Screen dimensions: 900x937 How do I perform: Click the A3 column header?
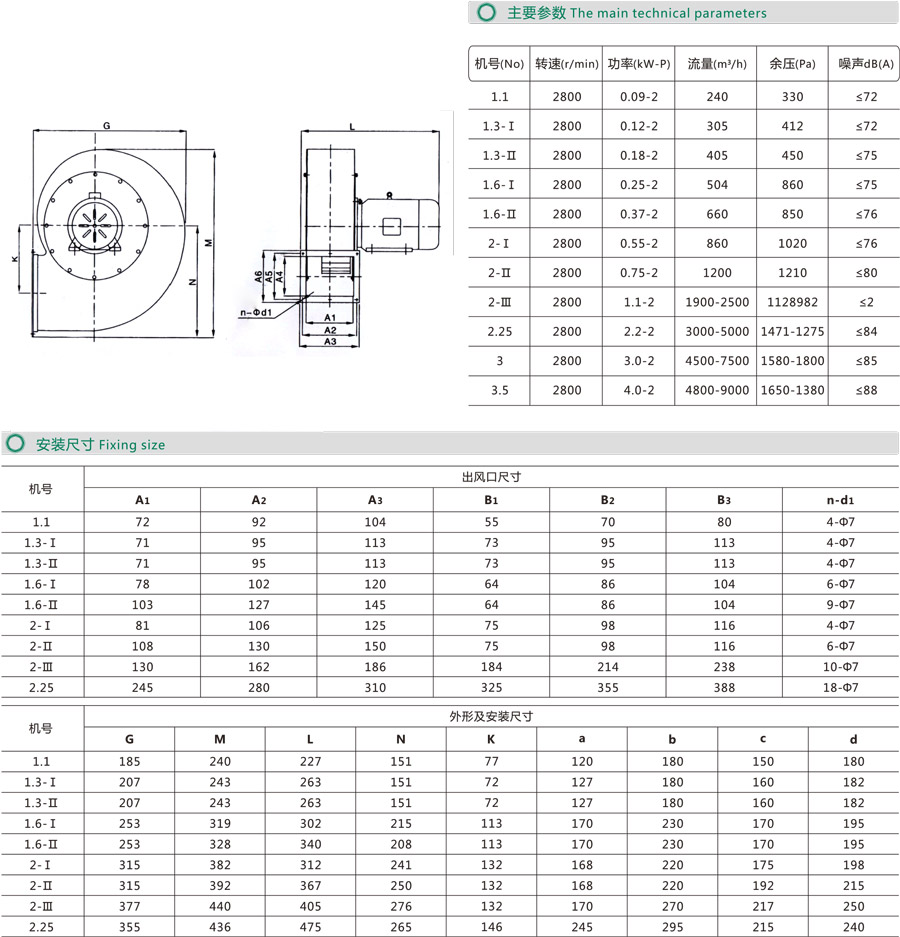[375, 500]
